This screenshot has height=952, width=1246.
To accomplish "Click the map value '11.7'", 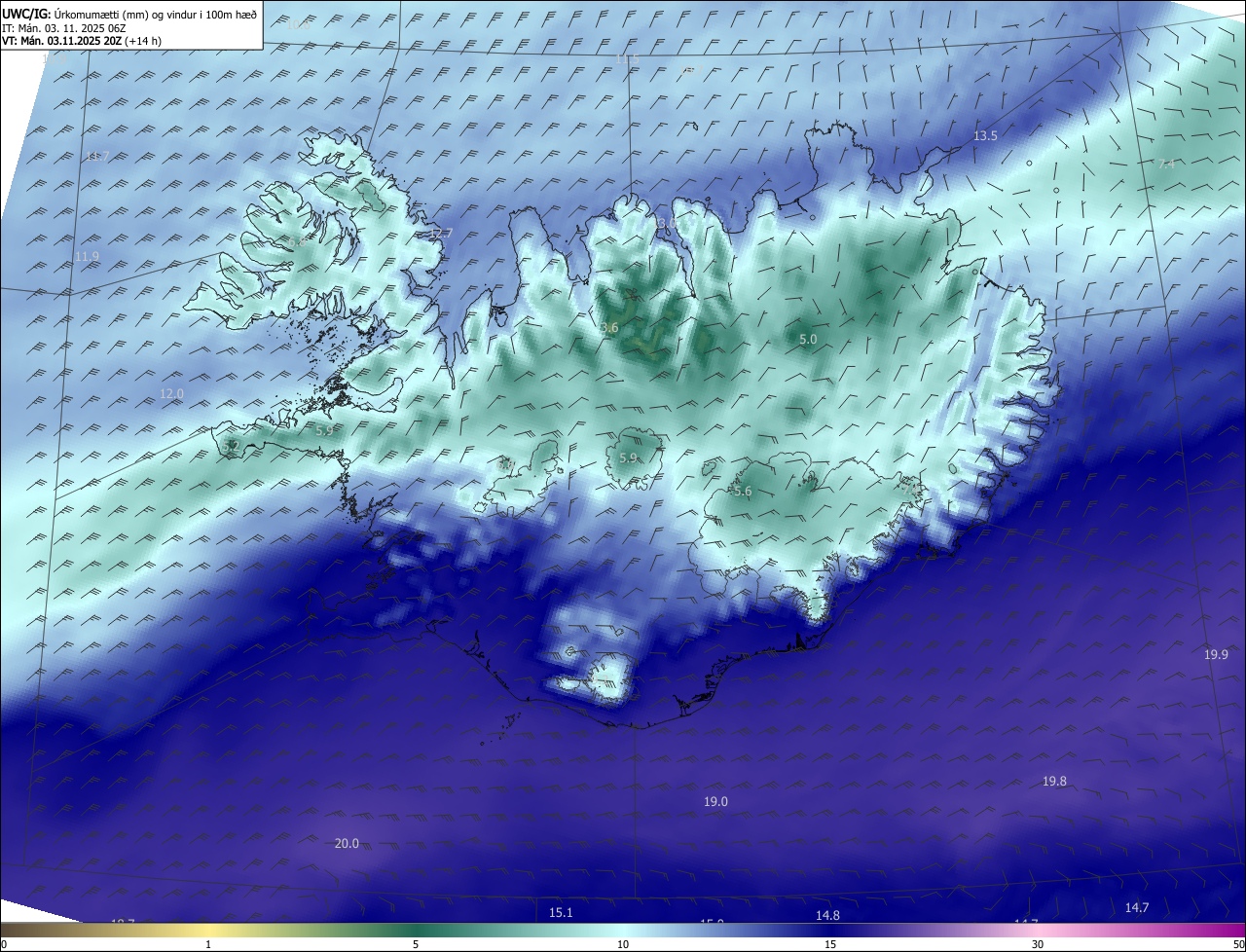I will coord(97,157).
